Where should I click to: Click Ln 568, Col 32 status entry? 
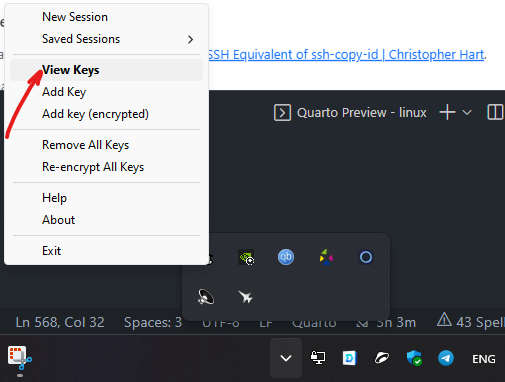pos(60,322)
